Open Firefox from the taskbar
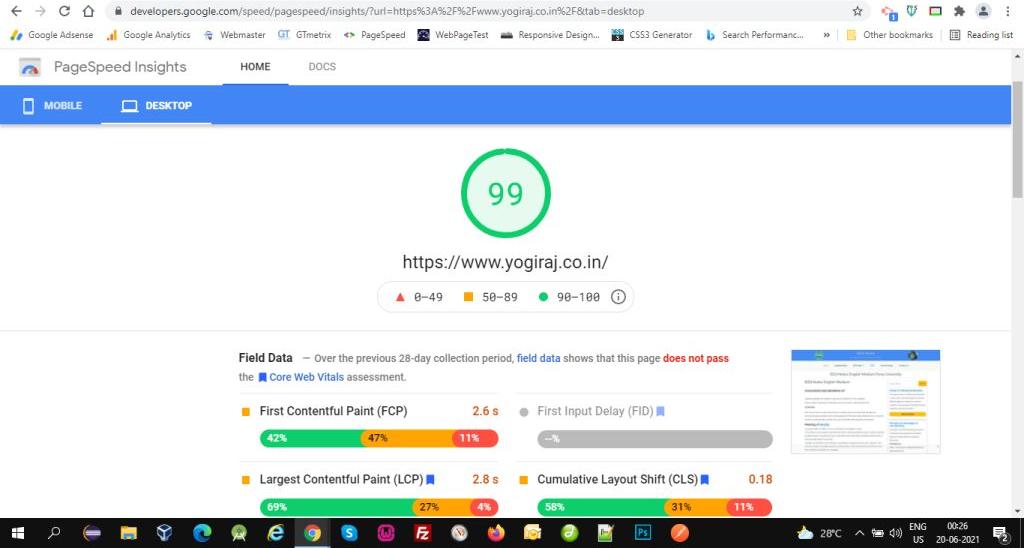Viewport: 1024px width, 548px height. coord(496,533)
